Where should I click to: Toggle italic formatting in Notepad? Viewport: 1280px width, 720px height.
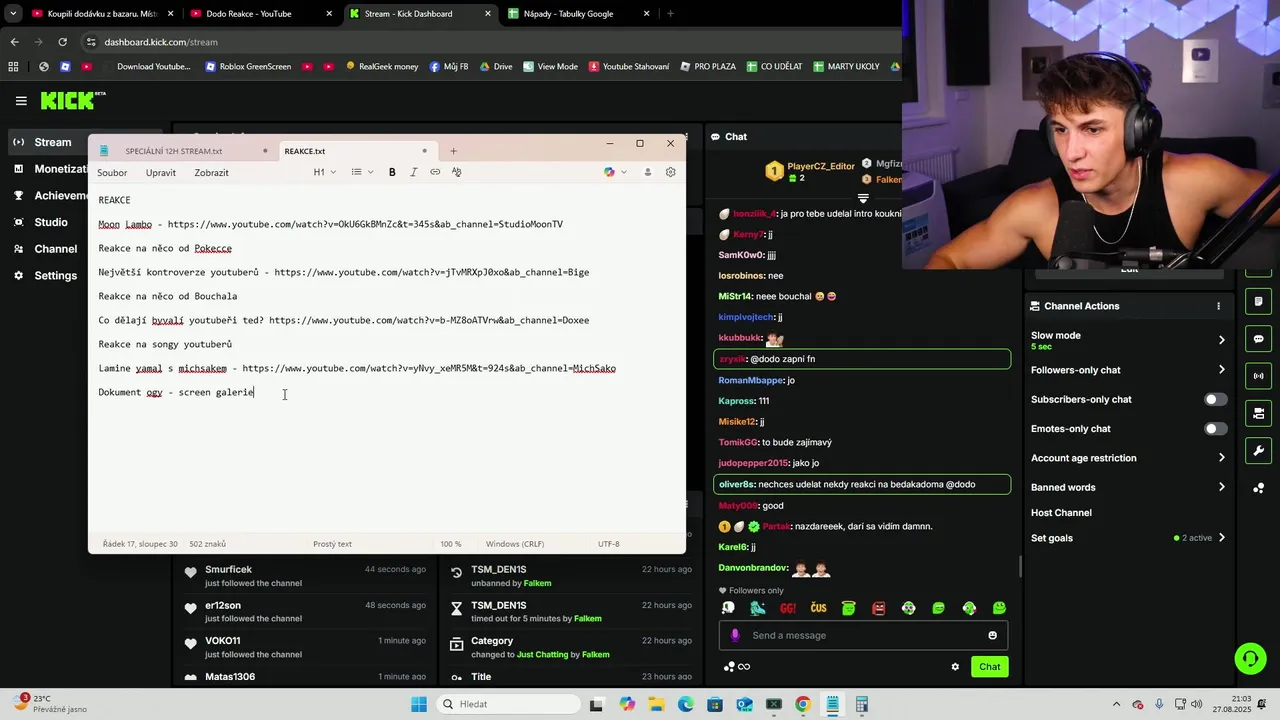[414, 172]
